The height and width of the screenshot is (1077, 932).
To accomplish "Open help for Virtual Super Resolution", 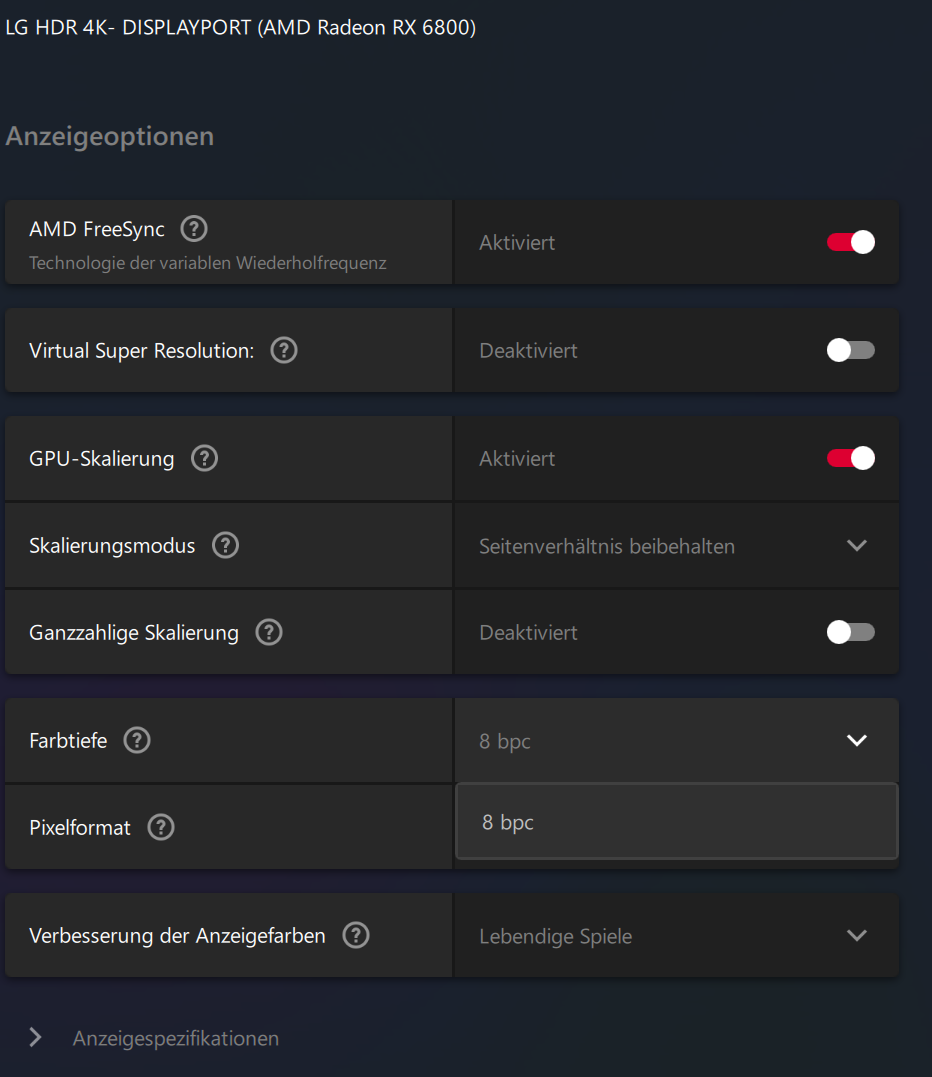I will 284,350.
